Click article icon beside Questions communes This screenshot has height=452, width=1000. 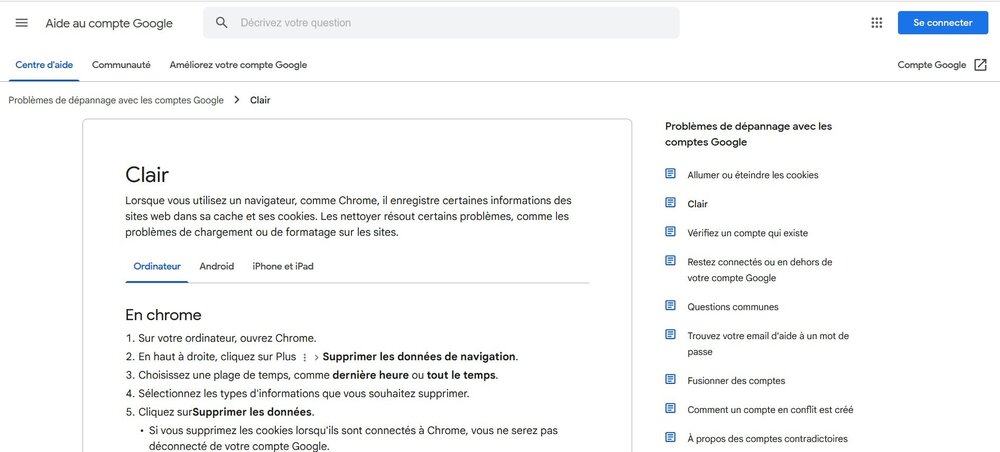pos(671,306)
